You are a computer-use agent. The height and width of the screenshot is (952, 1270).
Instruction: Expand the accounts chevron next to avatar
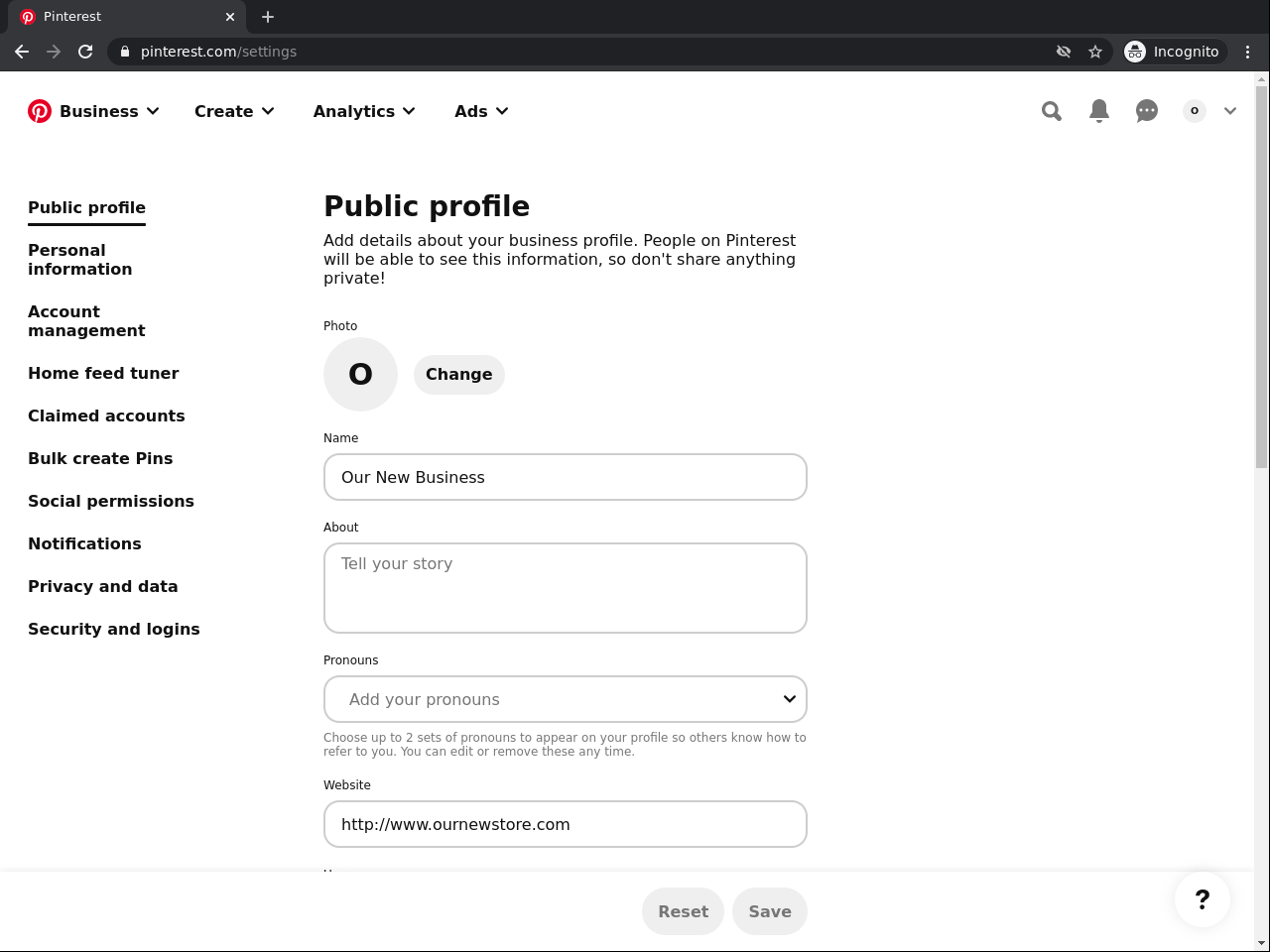click(1230, 111)
